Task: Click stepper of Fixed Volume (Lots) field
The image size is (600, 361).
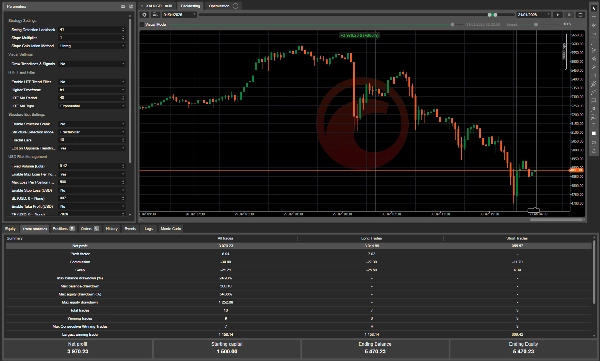Action: point(123,166)
